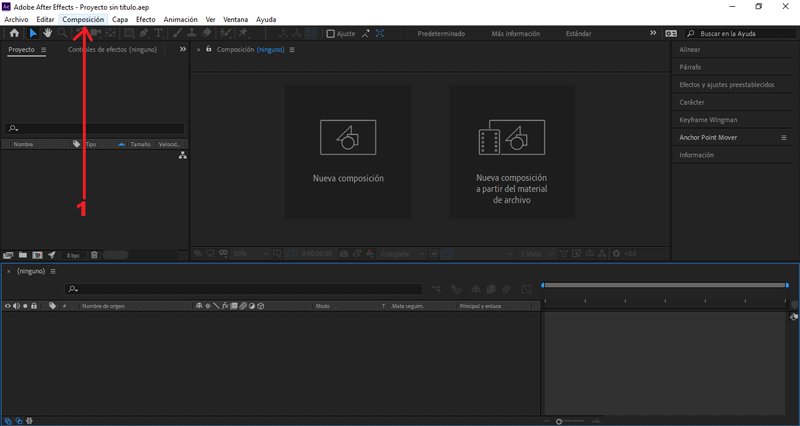Select the Selection arrow tool
Viewport: 800px width, 426px height.
[x=32, y=33]
